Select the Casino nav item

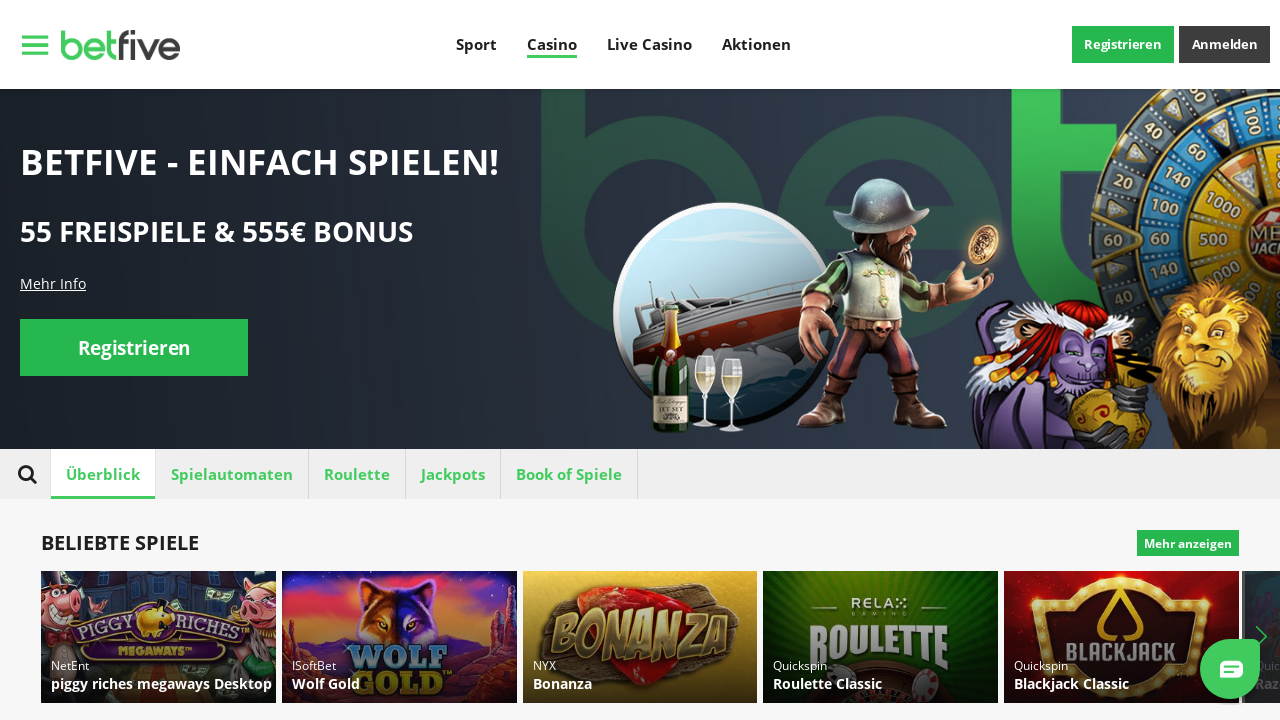(552, 45)
